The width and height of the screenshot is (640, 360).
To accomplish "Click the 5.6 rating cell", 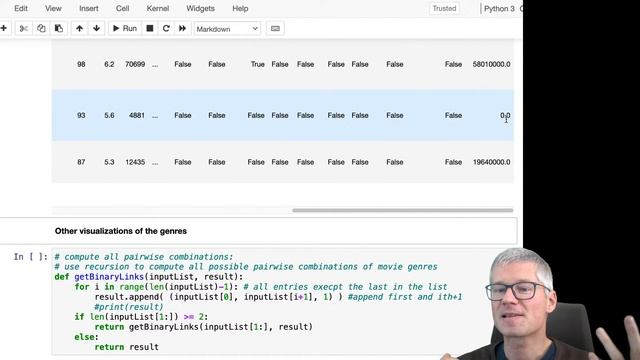I will (109, 116).
